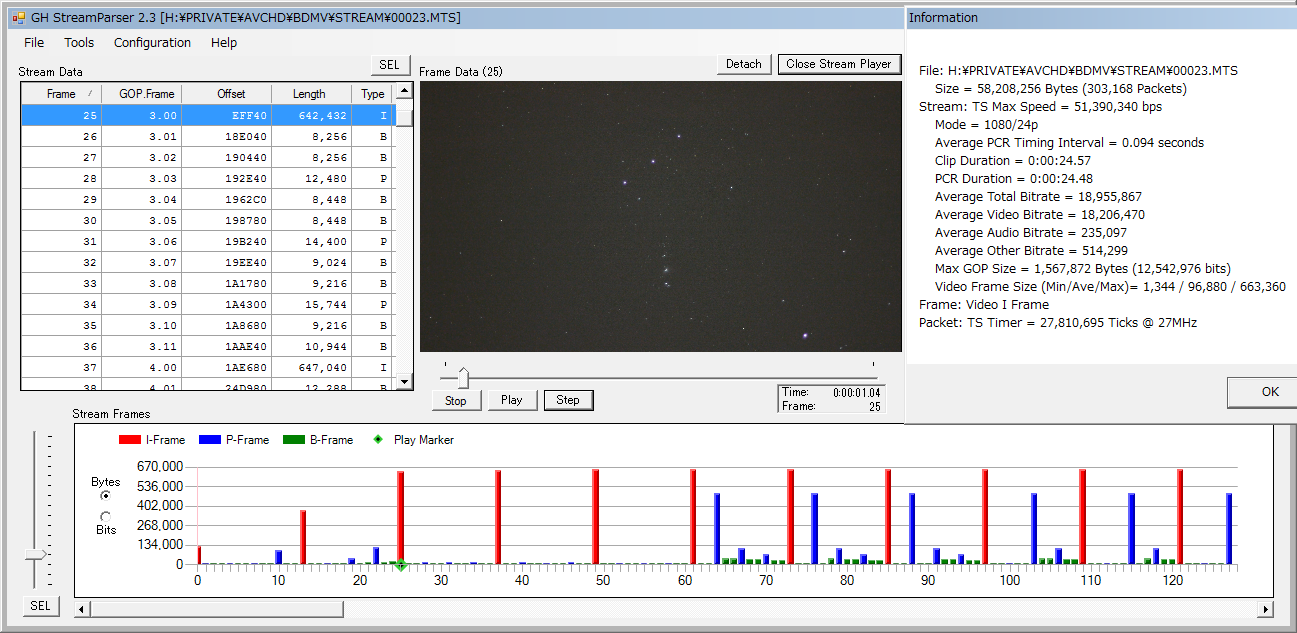This screenshot has width=1297, height=633.
Task: Sort by the Length column header
Action: pos(309,94)
